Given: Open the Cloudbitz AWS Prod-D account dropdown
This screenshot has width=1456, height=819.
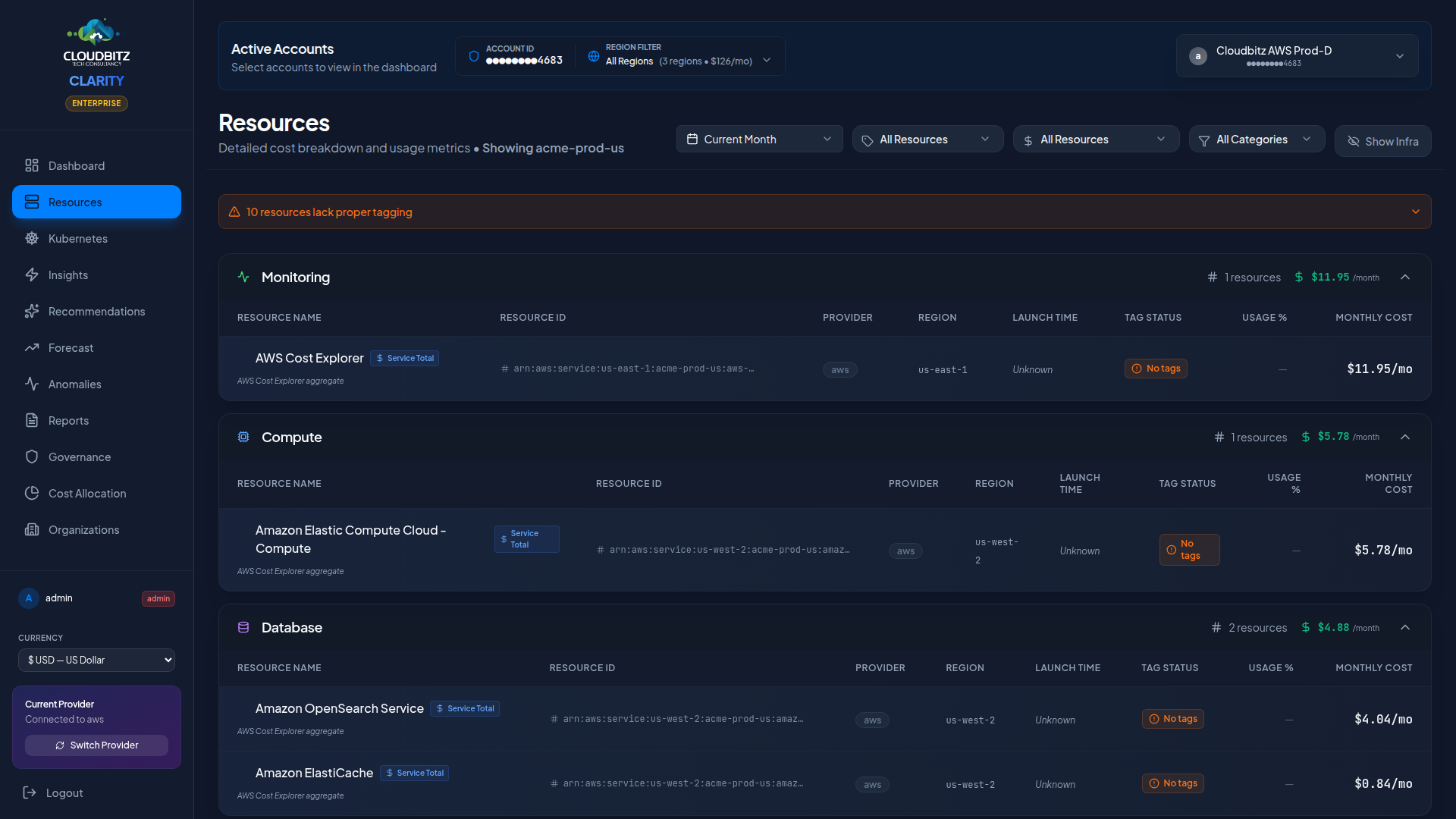Looking at the screenshot, I should tap(1296, 56).
